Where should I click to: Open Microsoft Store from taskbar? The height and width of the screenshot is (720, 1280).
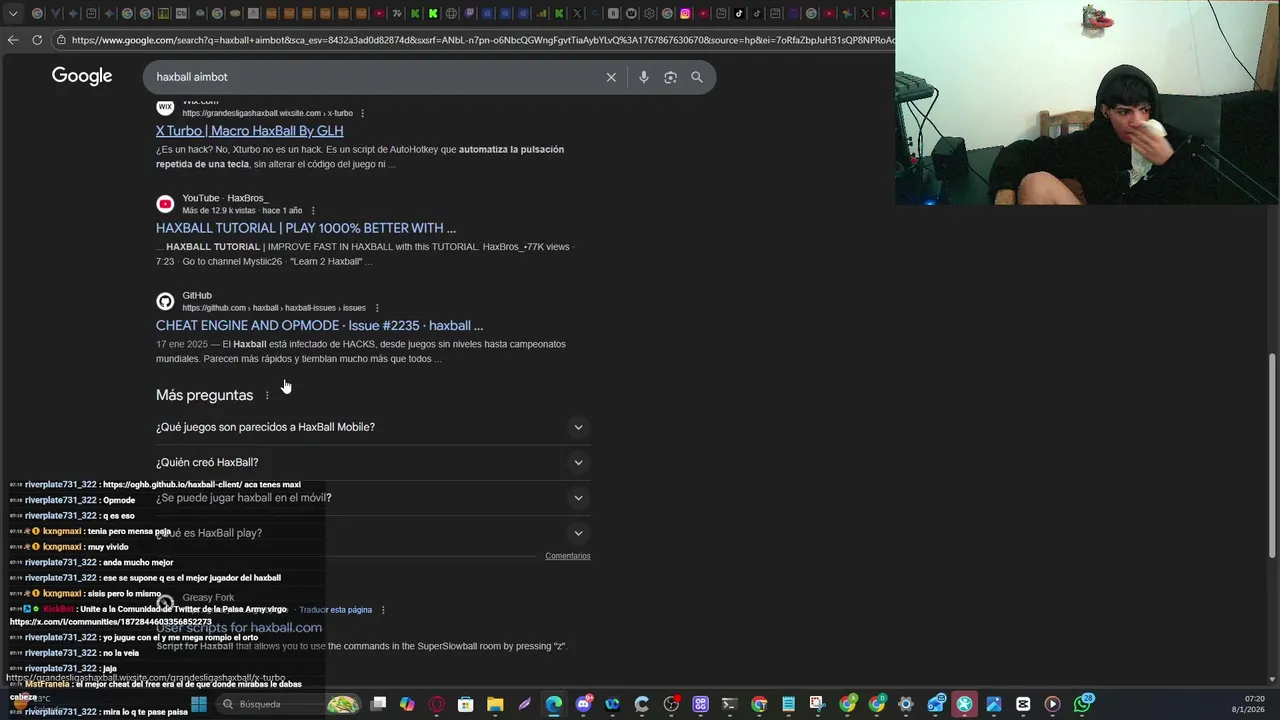click(x=466, y=704)
